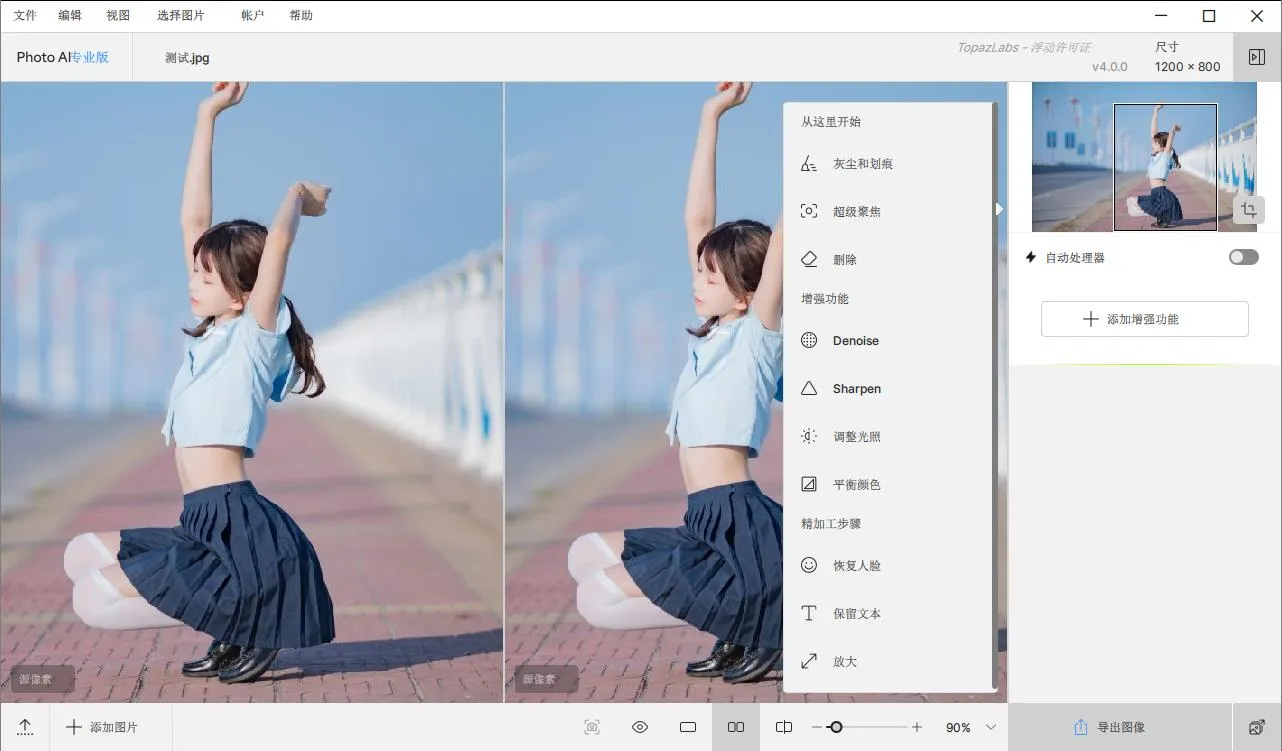
Task: Collapse the enhancement list with the arrow
Action: (x=998, y=209)
